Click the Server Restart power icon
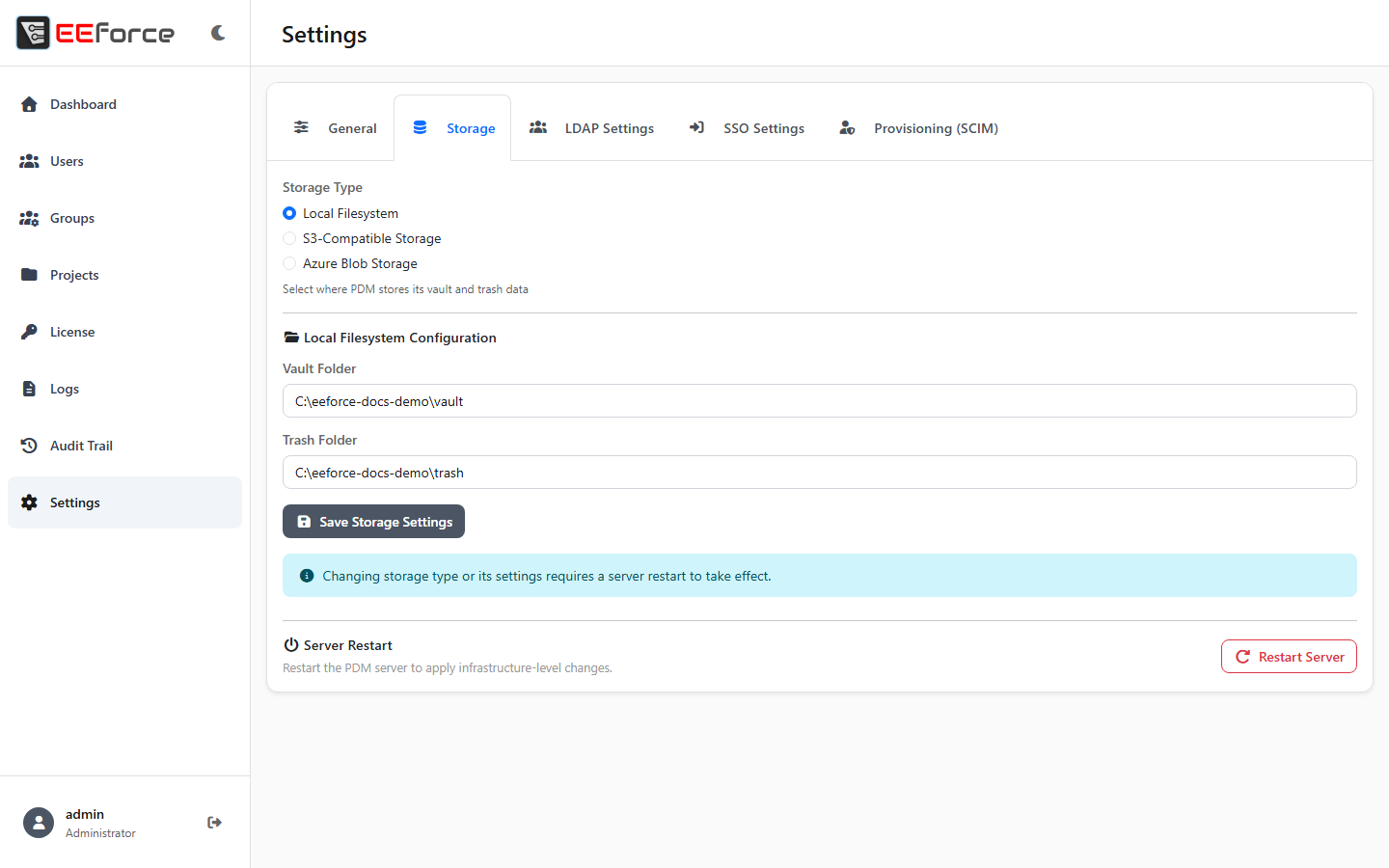The height and width of the screenshot is (868, 1389). pos(291,645)
